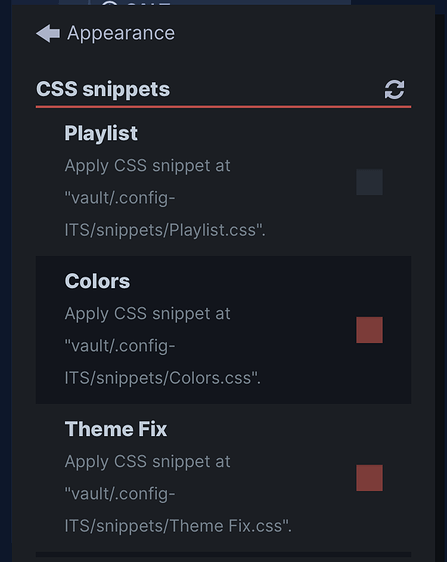Click the Theme Fix snippet name
Screen dimensions: 447x562
(x=116, y=429)
